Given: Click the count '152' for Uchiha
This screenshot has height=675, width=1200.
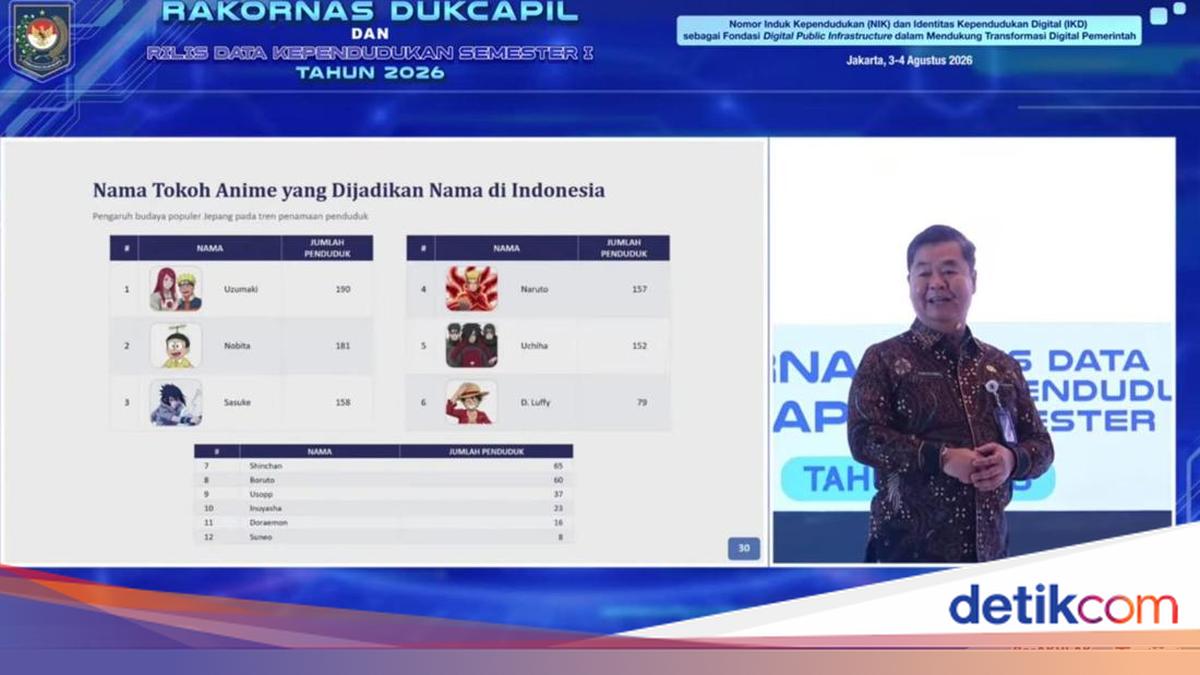Looking at the screenshot, I should pyautogui.click(x=639, y=346).
